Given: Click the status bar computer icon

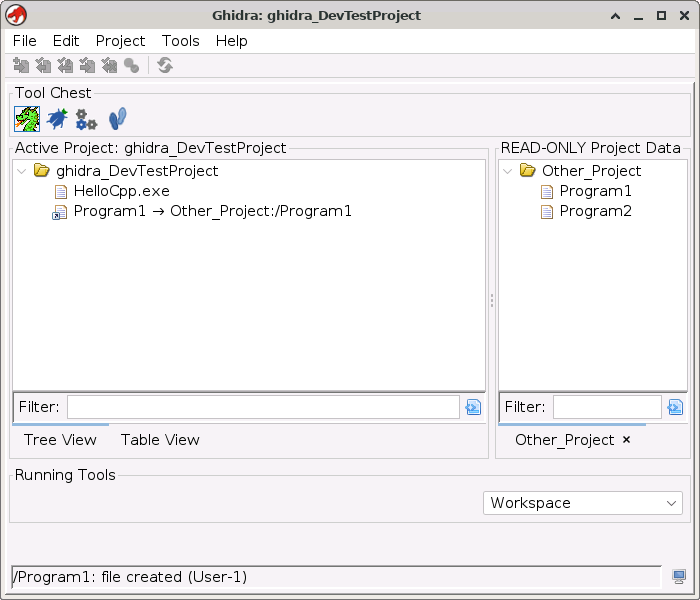Looking at the screenshot, I should point(679,577).
